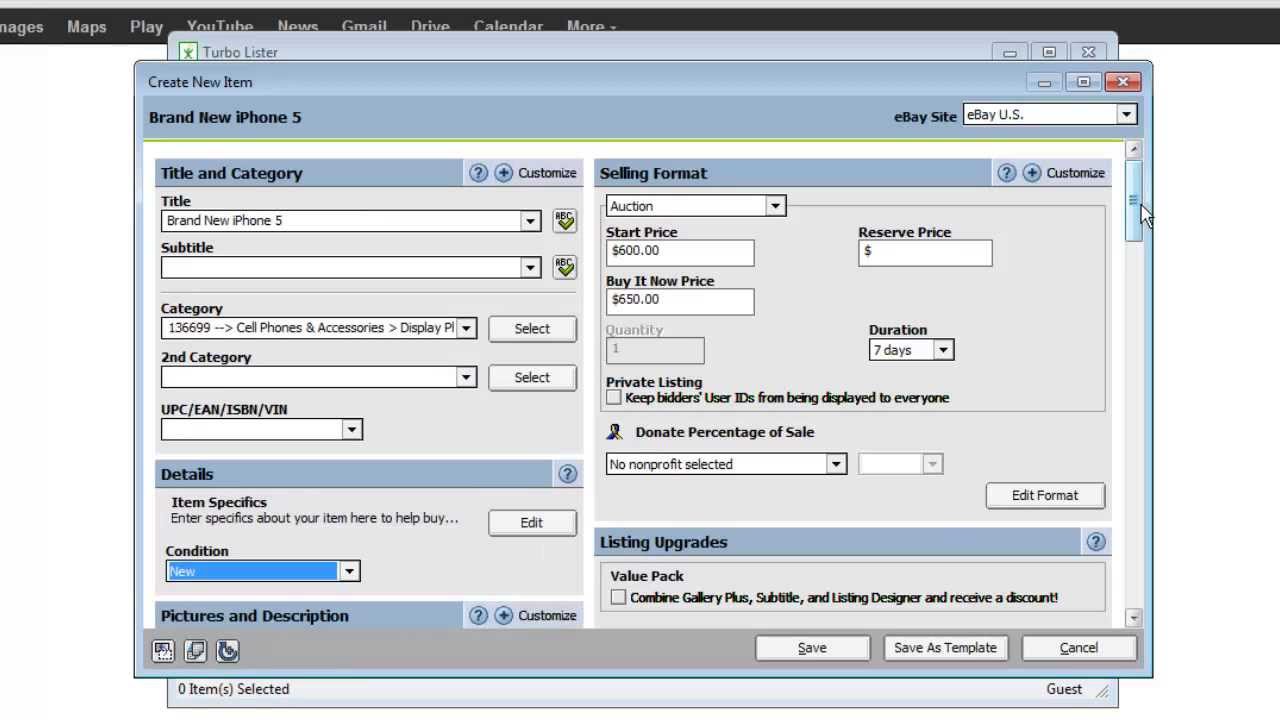Click the third bottom-left toolbar icon

(227, 651)
